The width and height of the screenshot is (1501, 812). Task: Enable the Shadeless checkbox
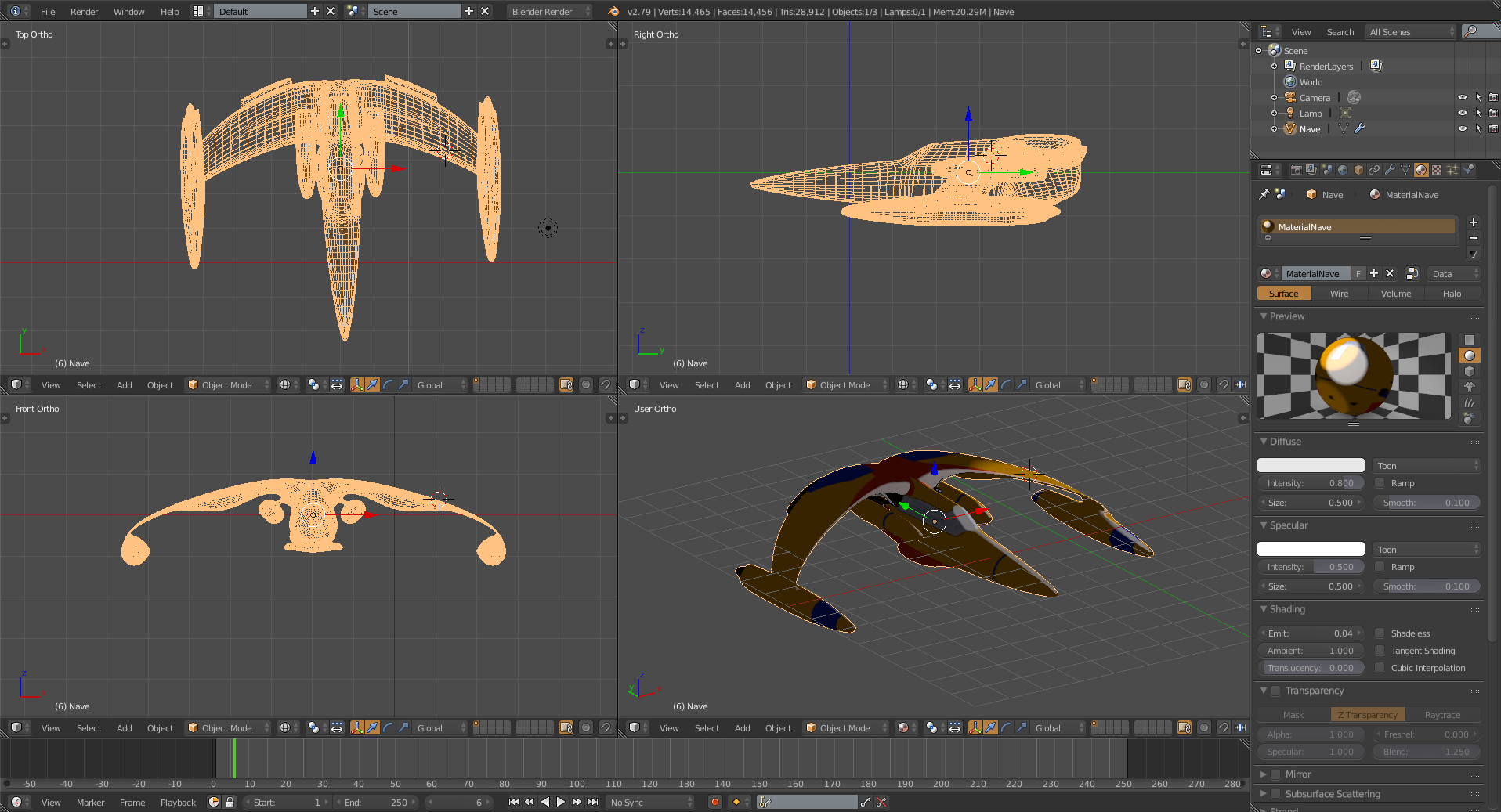coord(1380,633)
